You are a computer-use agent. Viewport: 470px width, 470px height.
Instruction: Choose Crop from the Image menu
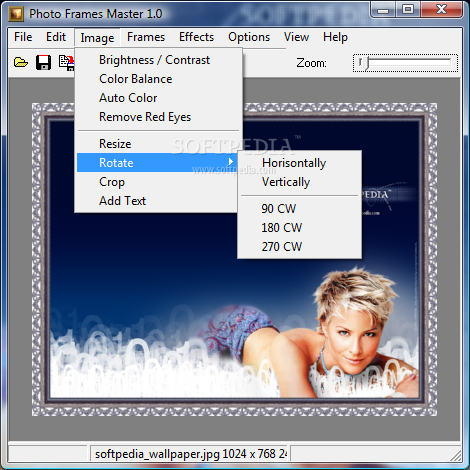click(157, 182)
